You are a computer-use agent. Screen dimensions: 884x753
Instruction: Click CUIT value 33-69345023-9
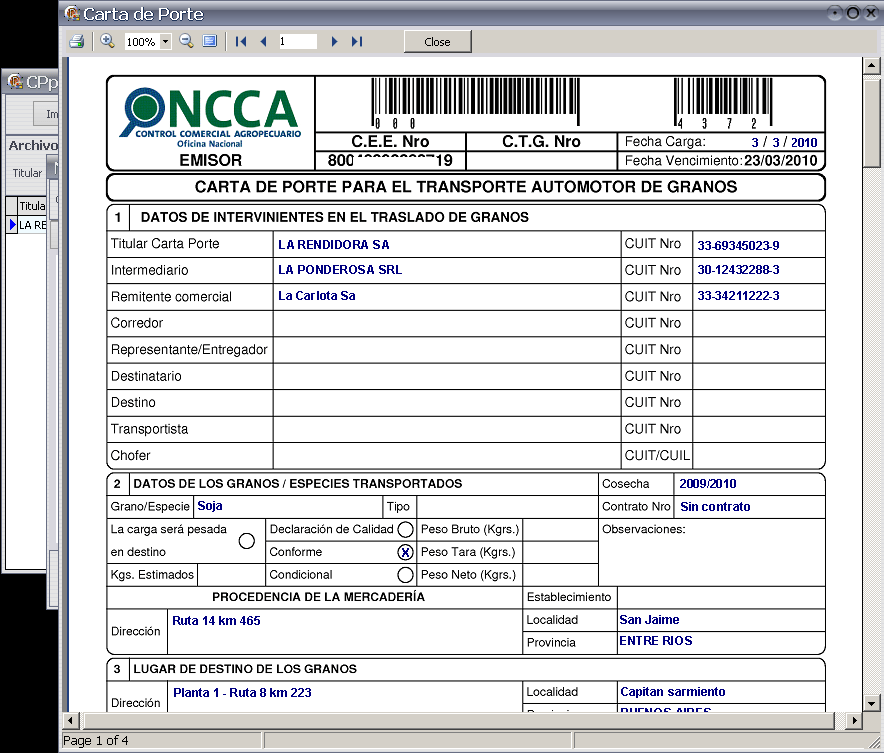click(738, 246)
